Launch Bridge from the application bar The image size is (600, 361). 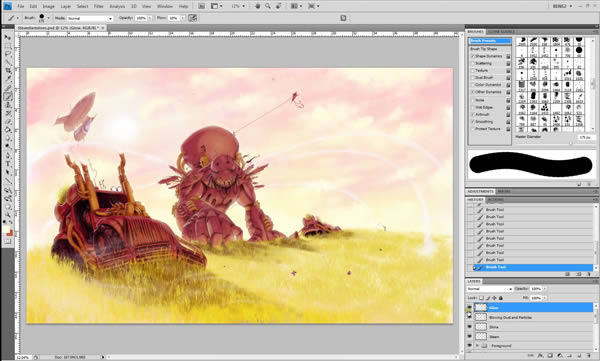click(x=201, y=6)
